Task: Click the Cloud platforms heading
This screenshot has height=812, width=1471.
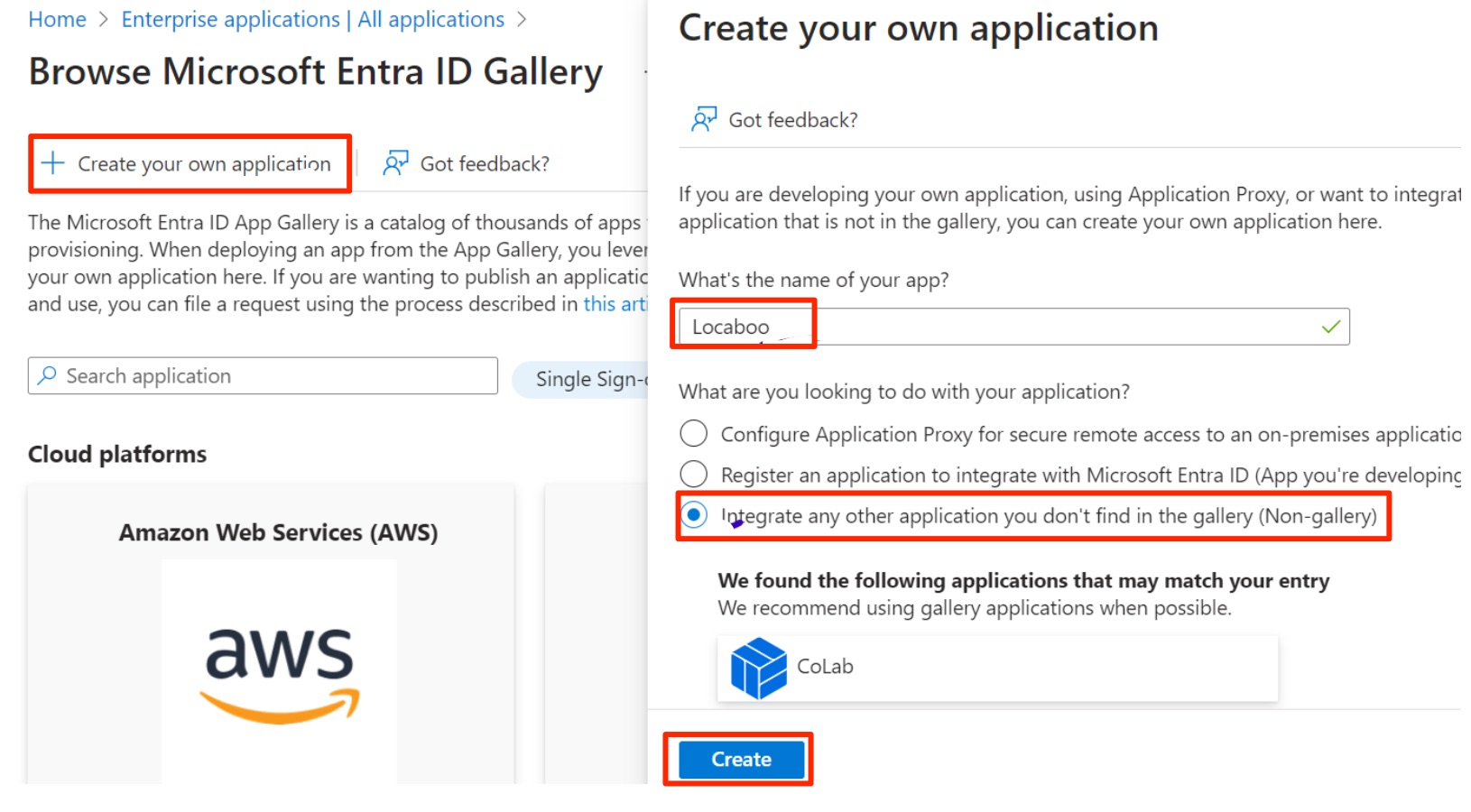Action: (117, 454)
